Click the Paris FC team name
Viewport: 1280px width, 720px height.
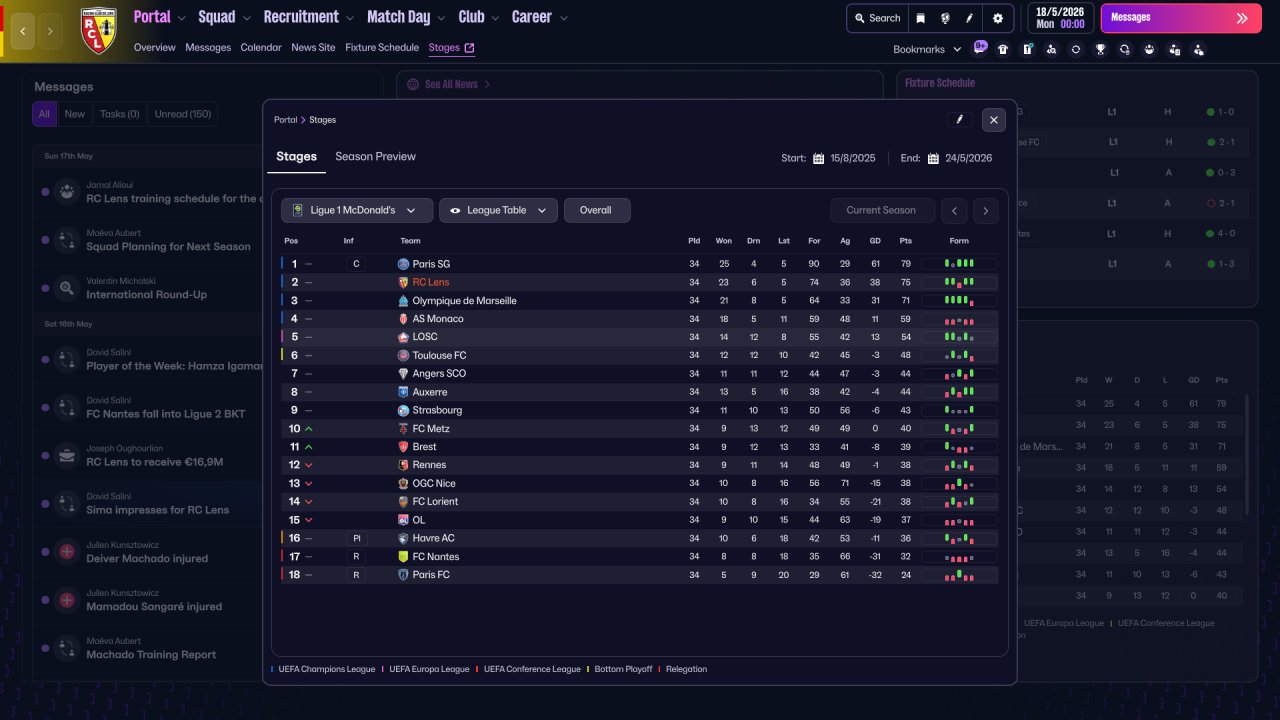click(431, 575)
